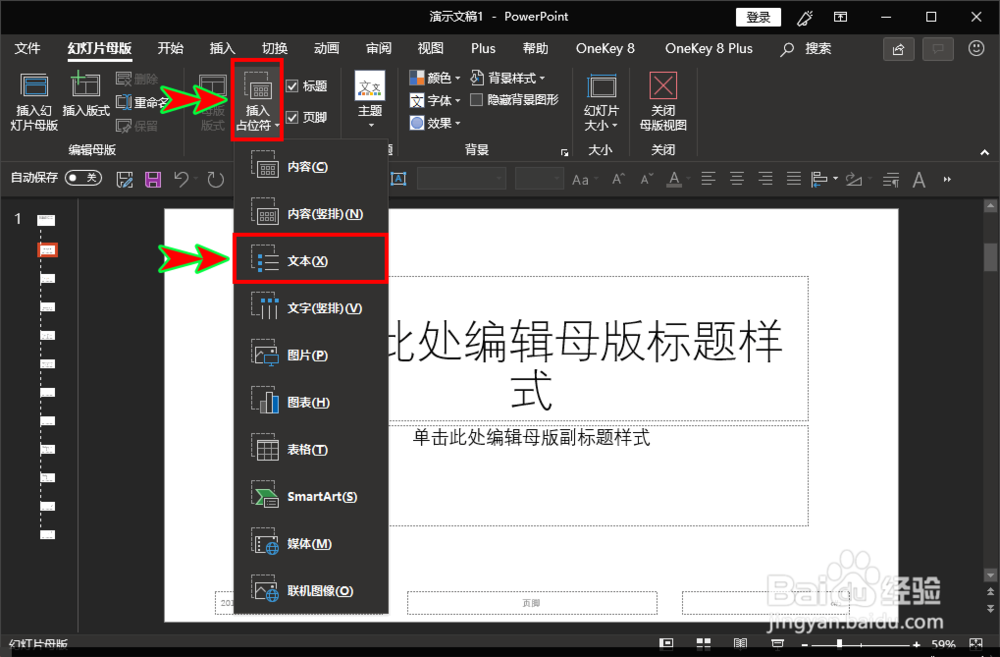
Task: Choose Vertical Text (文字(竖排)) option
Action: [311, 308]
